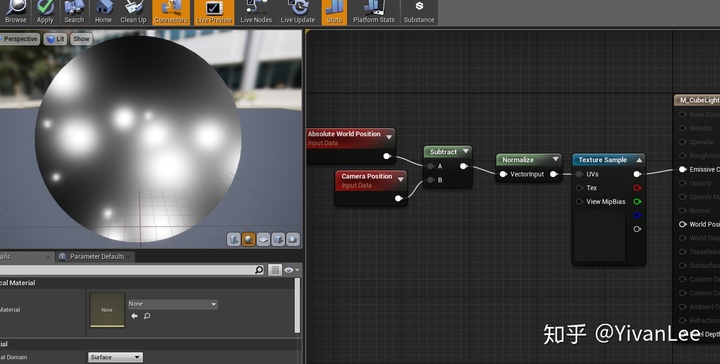The image size is (720, 364).
Task: Toggle Live Update in the toolbar
Action: coord(298,12)
